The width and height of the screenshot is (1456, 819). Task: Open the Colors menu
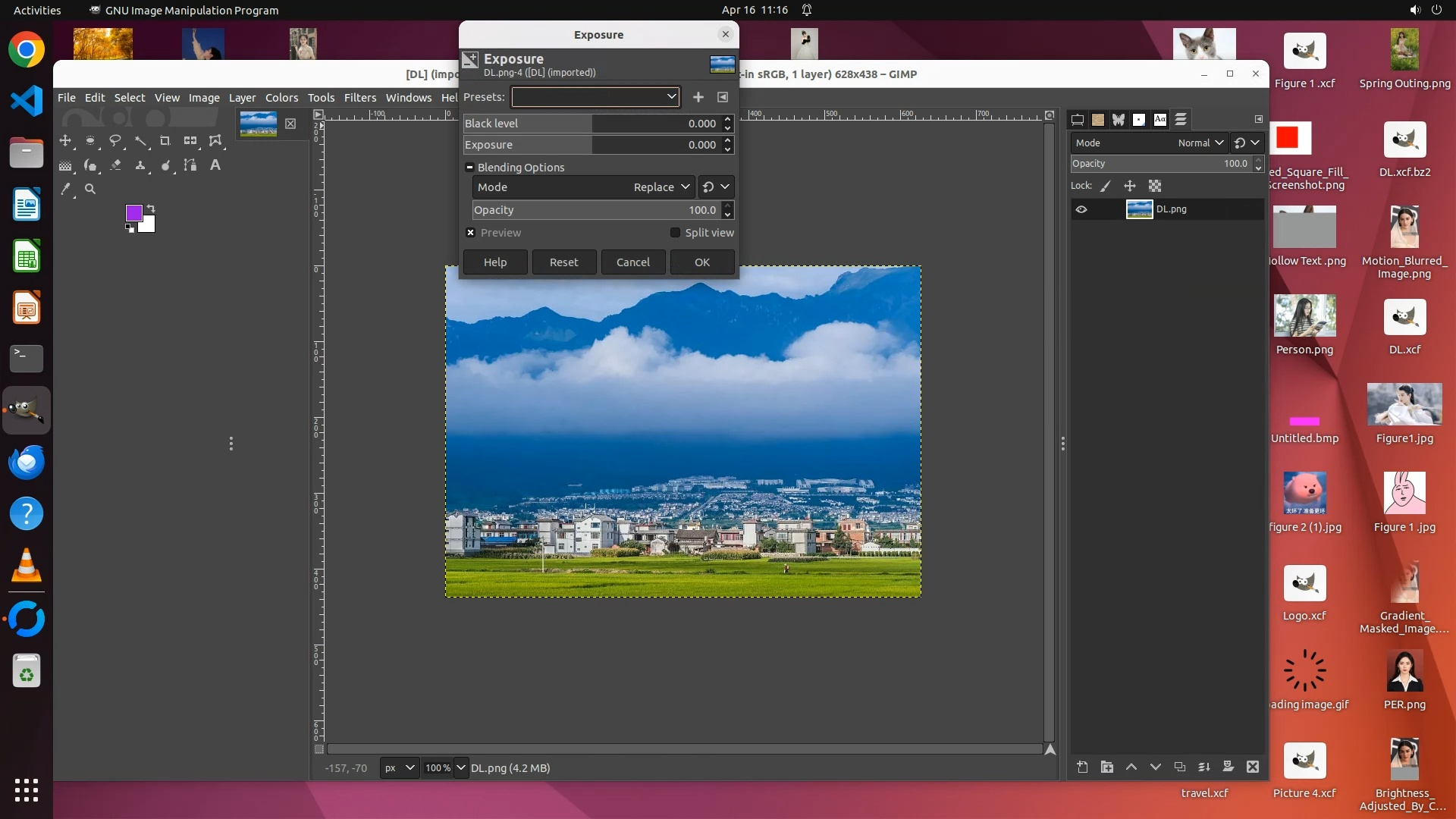click(x=281, y=98)
